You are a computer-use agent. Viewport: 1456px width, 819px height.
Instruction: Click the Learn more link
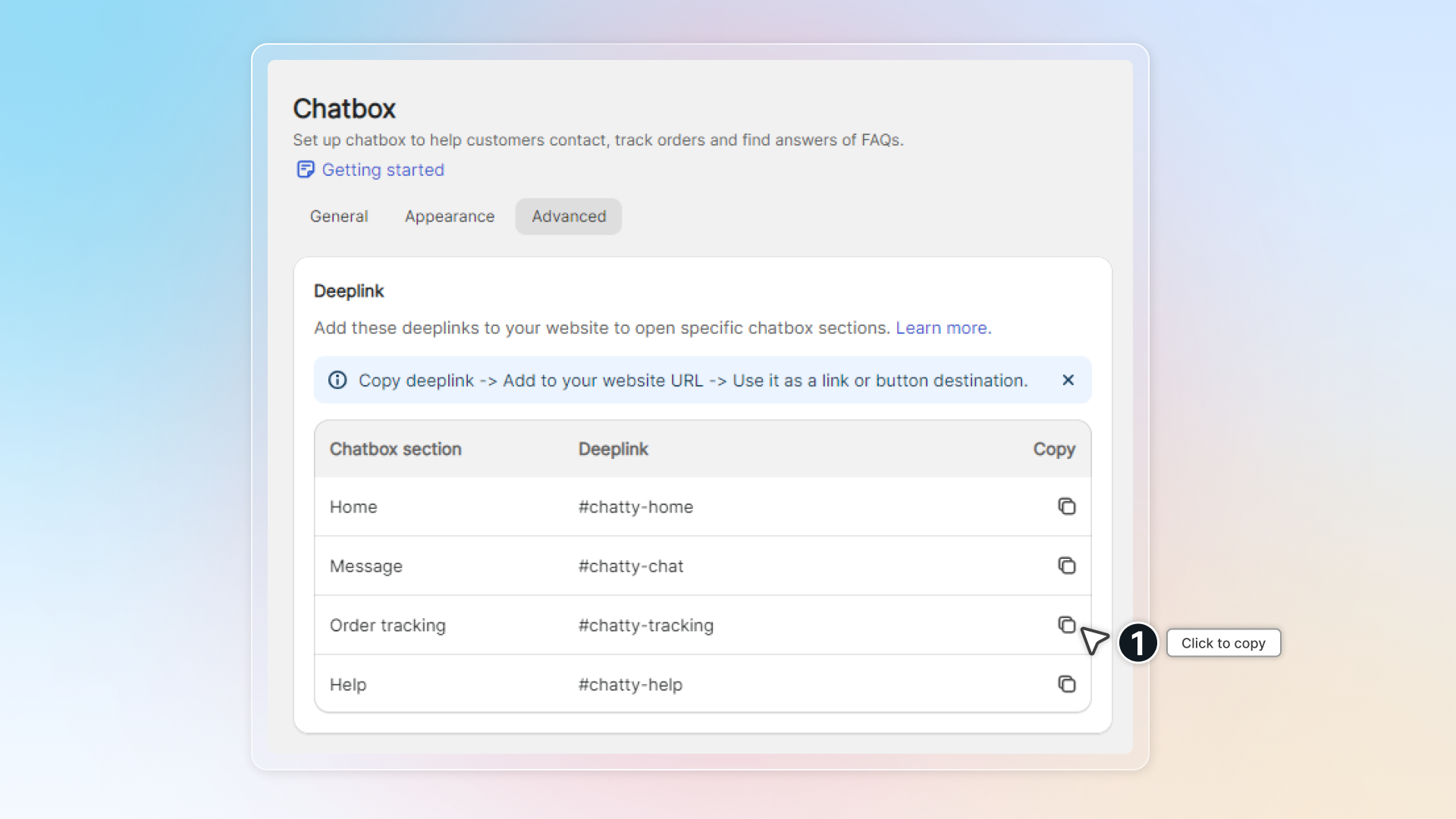click(943, 328)
